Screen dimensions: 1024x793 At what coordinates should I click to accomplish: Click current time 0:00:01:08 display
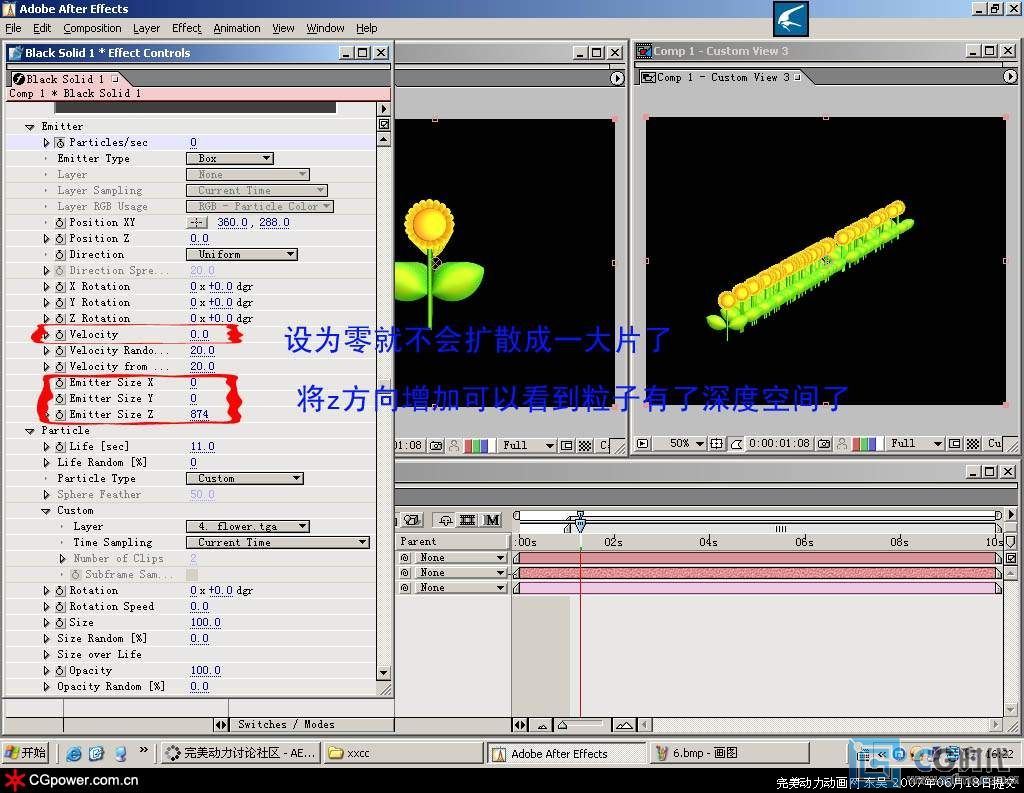[x=779, y=444]
